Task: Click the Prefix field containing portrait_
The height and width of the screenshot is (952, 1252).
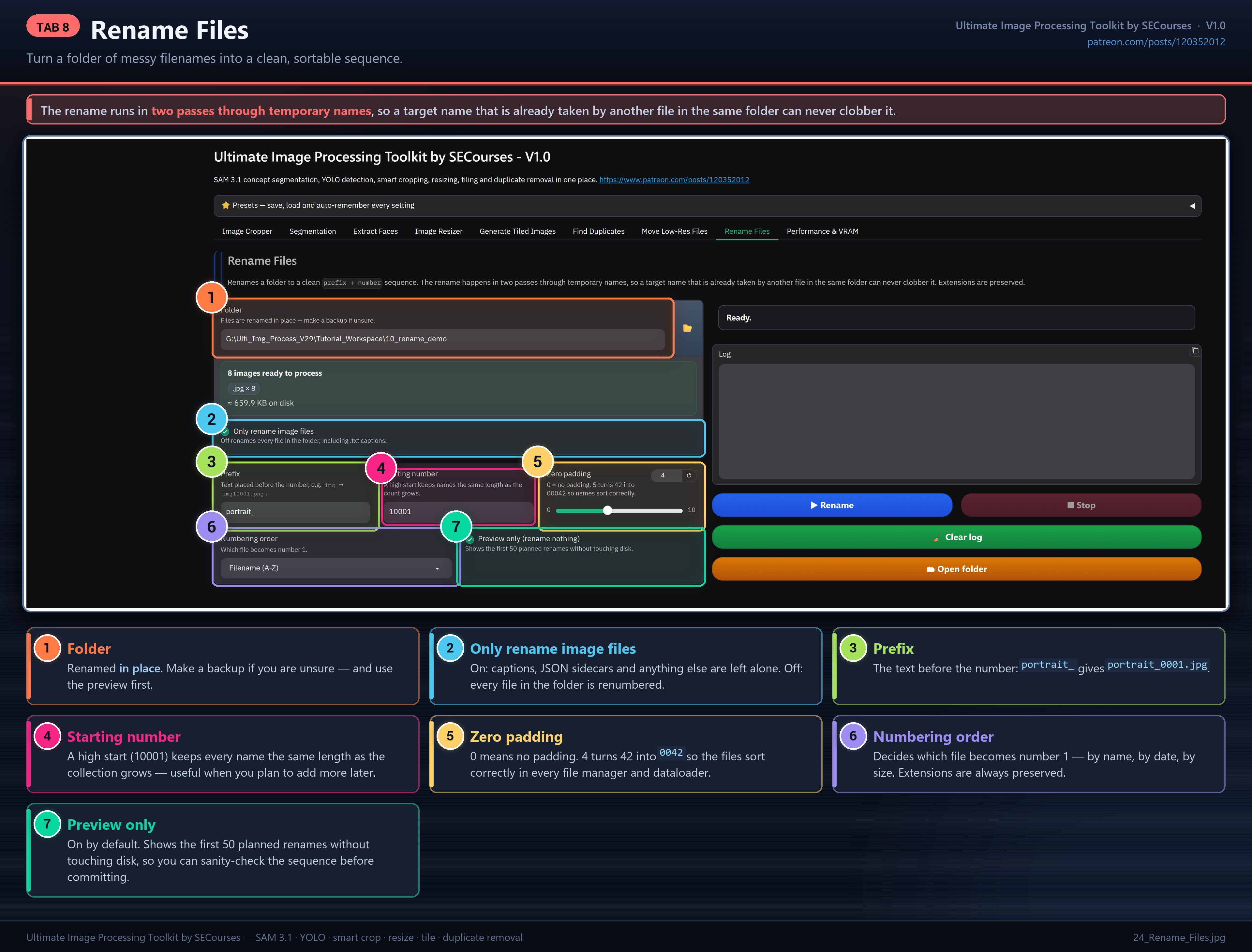Action: [295, 512]
